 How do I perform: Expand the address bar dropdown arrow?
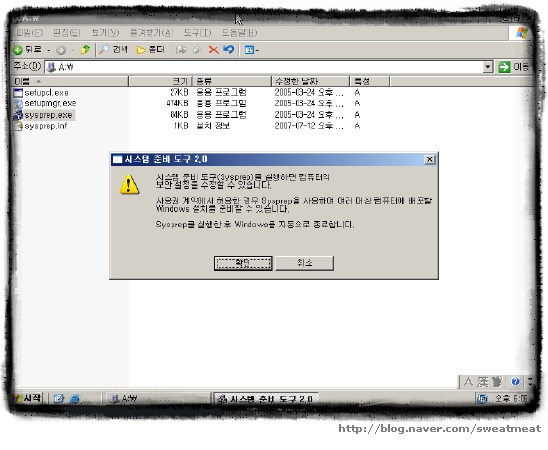[488, 67]
